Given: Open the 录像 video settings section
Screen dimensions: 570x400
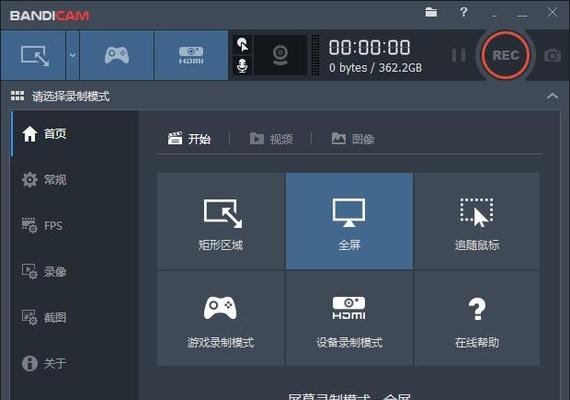Looking at the screenshot, I should point(75,271).
